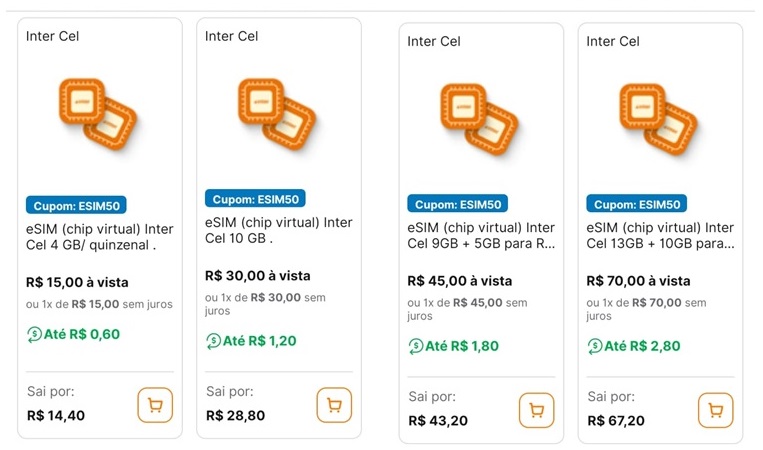Open the 'Inter Cel 9GB + 5GB' product title

pos(481,236)
